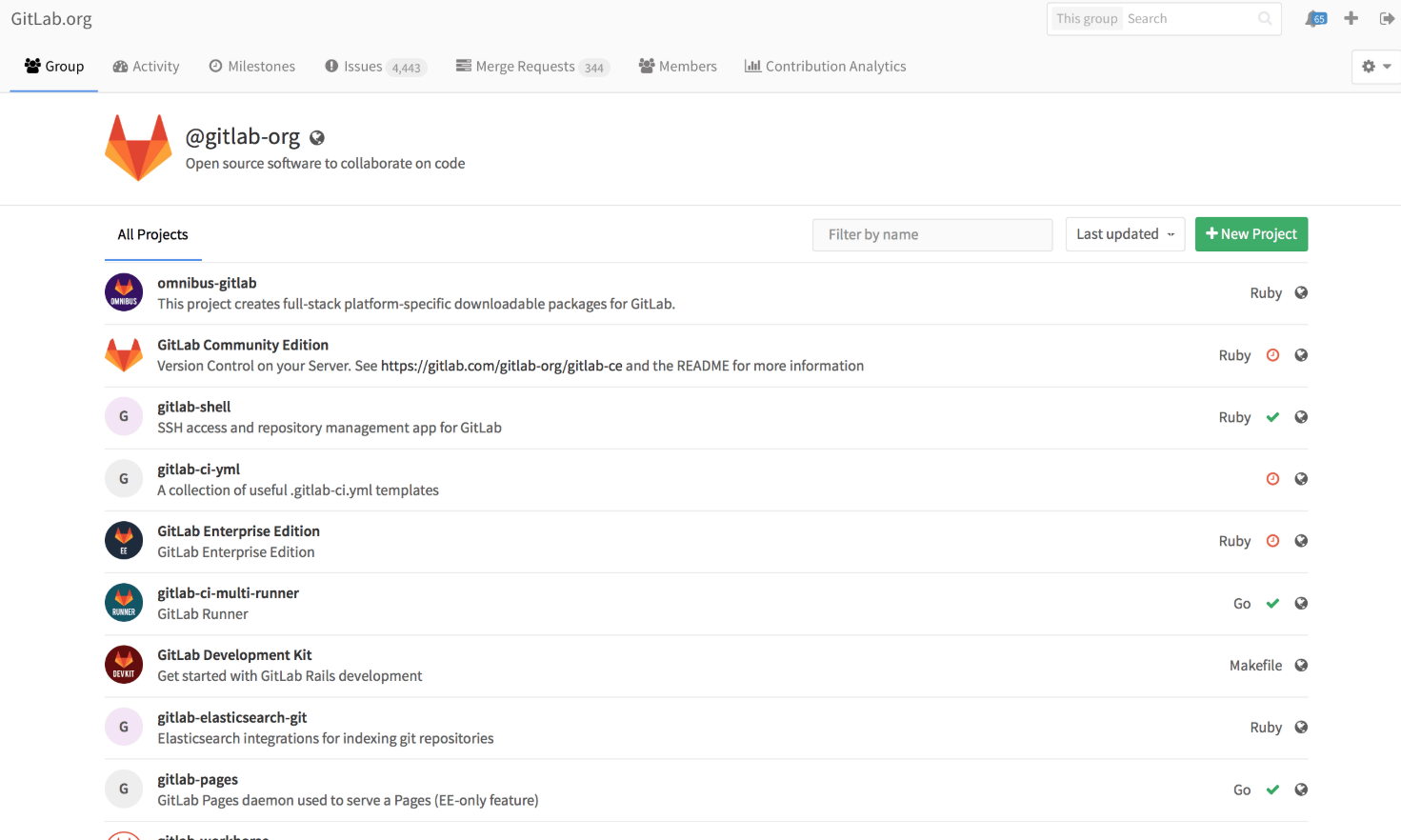This screenshot has width=1401, height=840.
Task: Switch to the Activity tab
Action: click(146, 67)
